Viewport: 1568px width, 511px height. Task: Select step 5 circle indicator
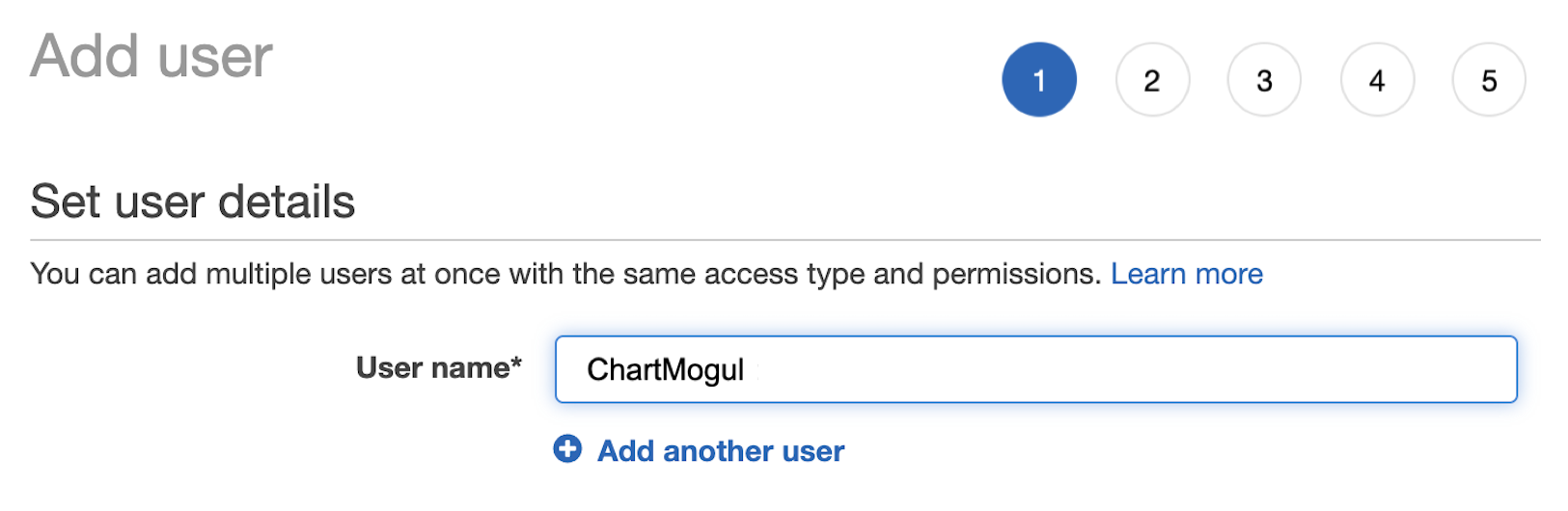(1489, 80)
